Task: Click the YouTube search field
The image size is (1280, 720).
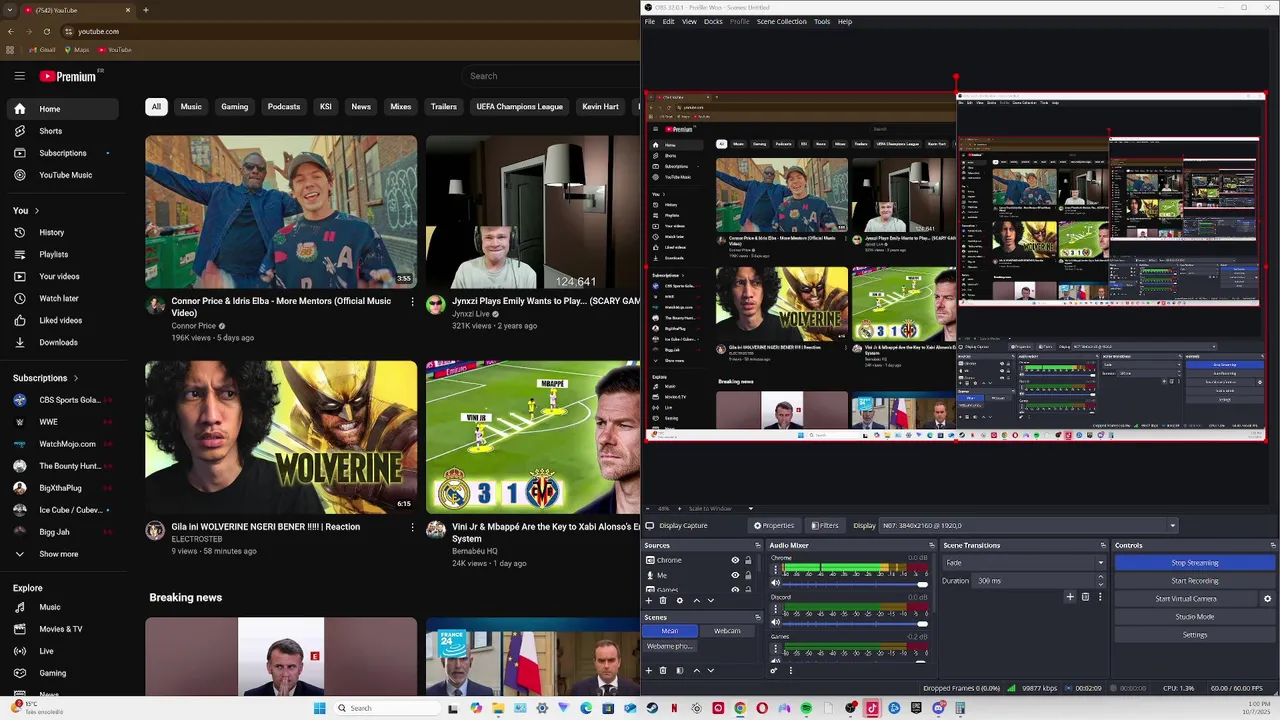Action: [552, 76]
